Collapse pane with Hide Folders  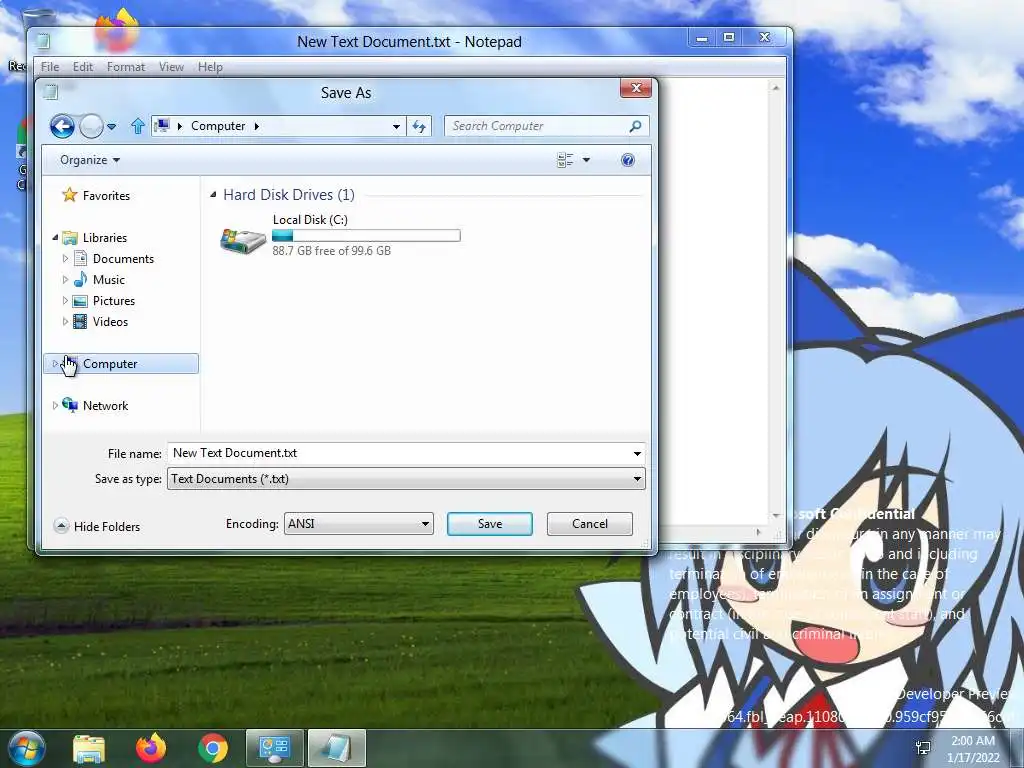point(97,526)
